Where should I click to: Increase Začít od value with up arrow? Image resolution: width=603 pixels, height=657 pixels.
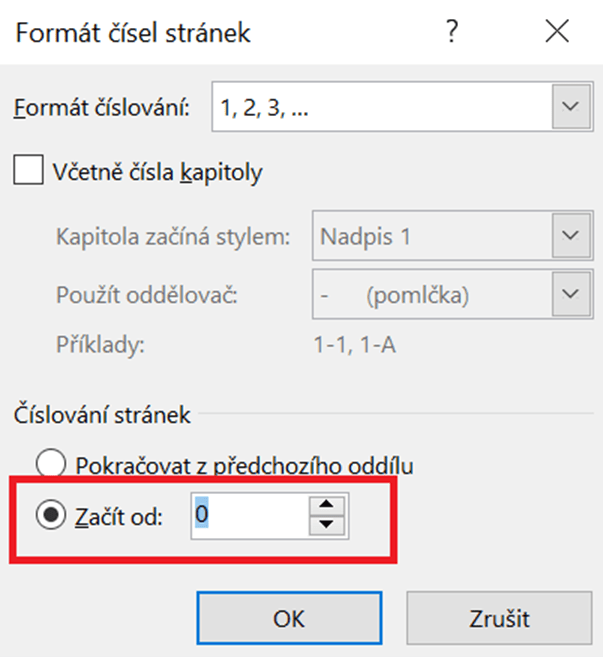pyautogui.click(x=325, y=505)
